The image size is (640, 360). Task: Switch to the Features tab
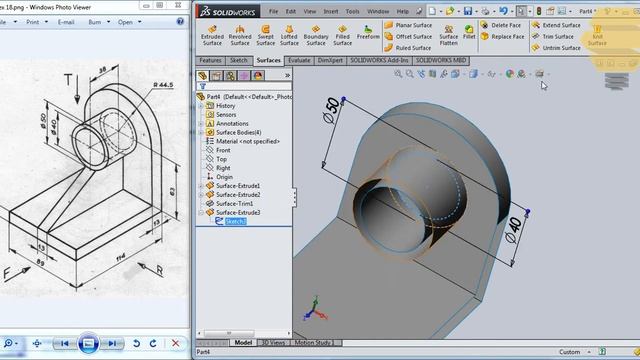[210, 60]
